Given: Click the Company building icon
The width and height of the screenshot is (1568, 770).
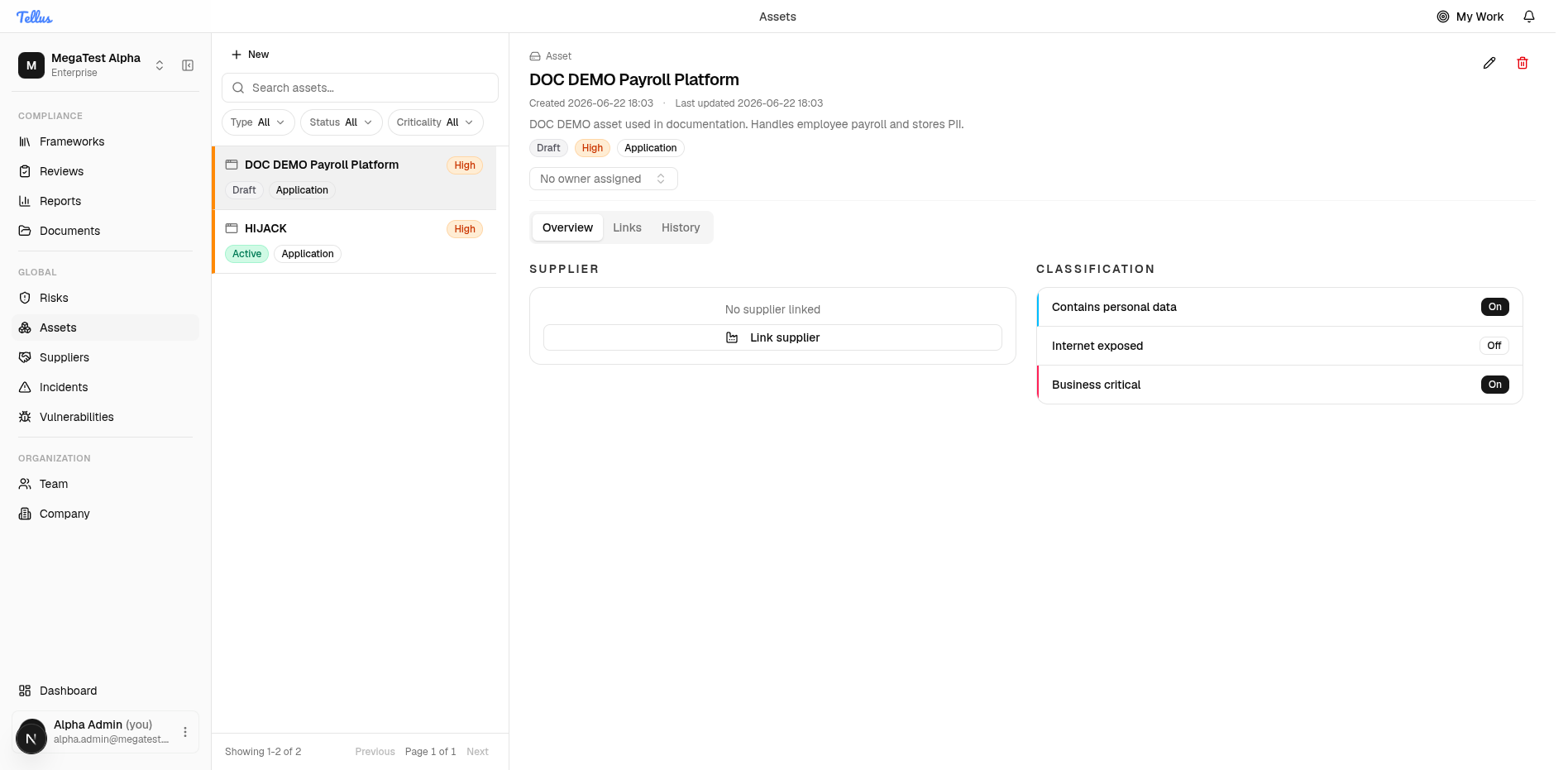Looking at the screenshot, I should pyautogui.click(x=25, y=514).
